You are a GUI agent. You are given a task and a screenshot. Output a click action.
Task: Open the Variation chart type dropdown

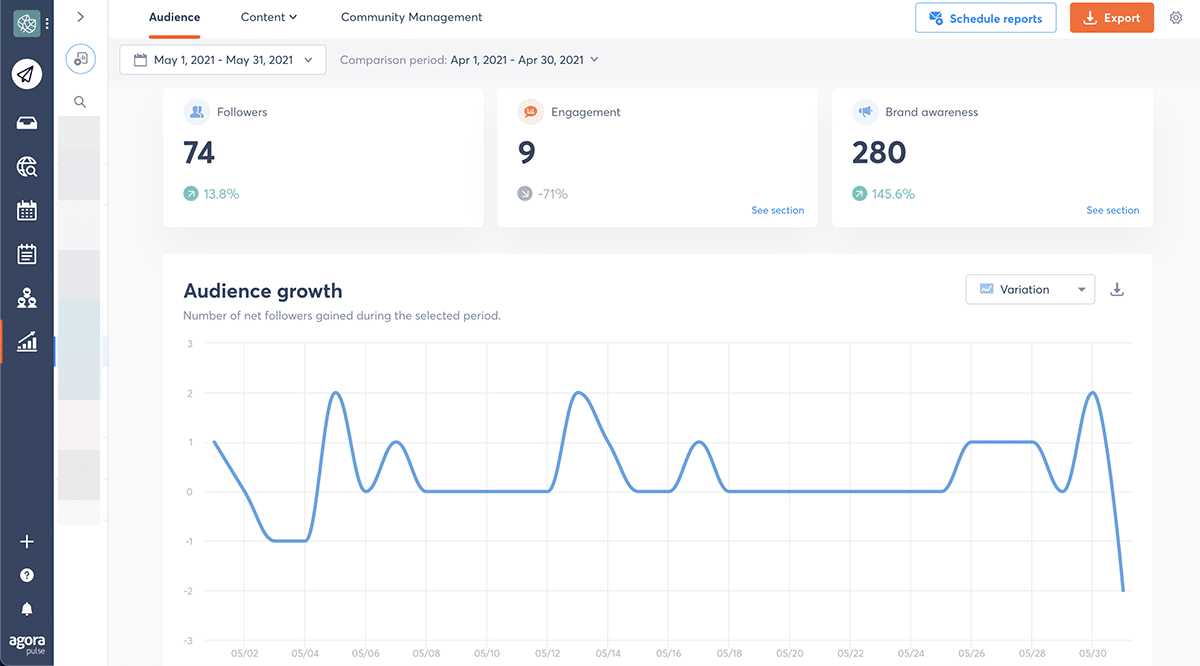pyautogui.click(x=1030, y=290)
